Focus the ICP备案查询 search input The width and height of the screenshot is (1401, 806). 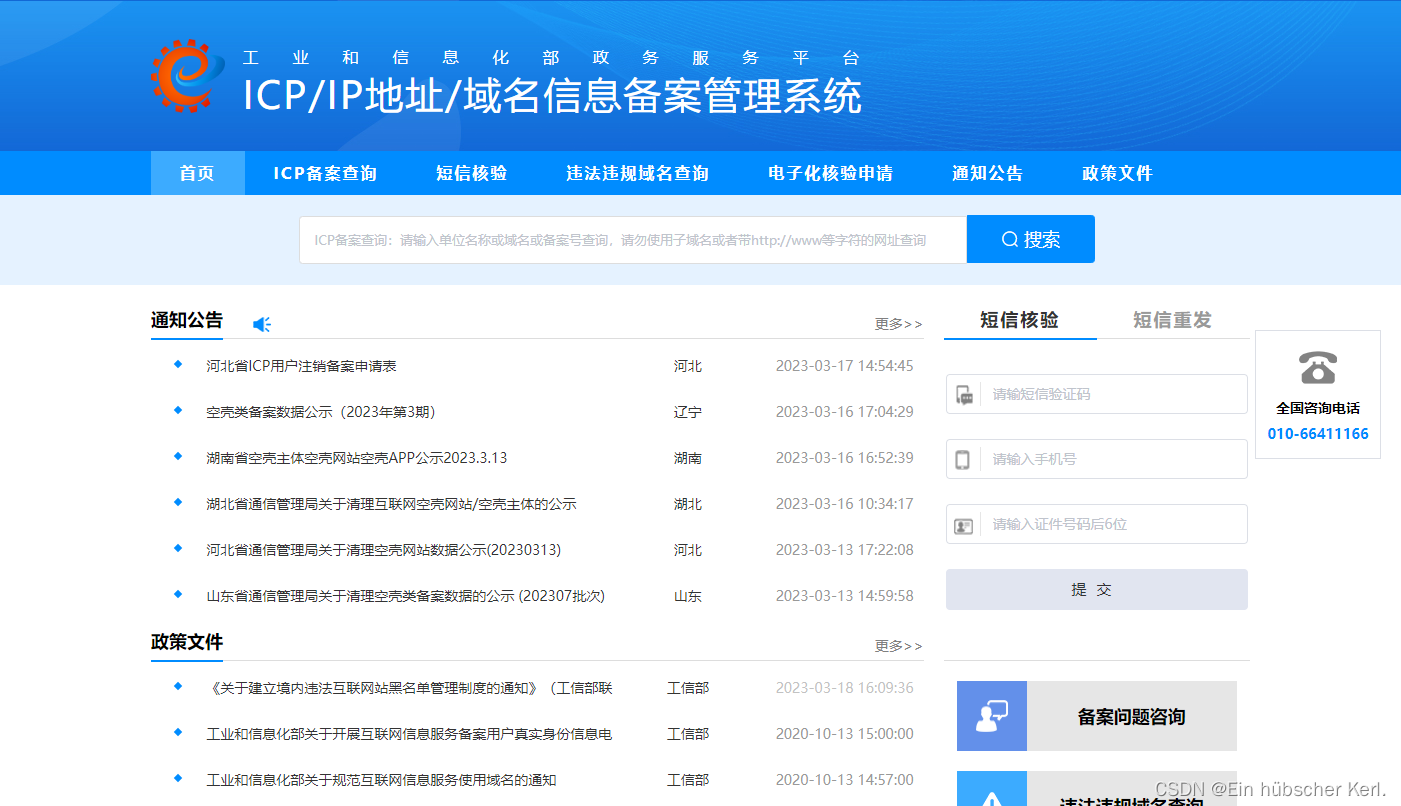pos(633,240)
